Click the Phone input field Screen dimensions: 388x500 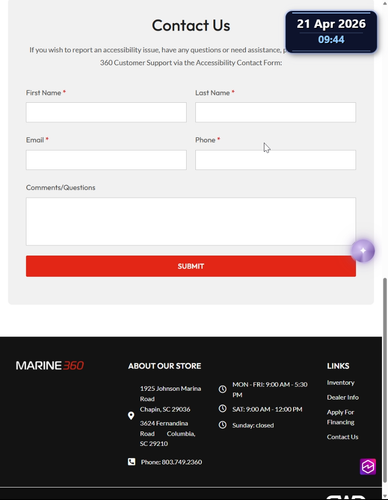point(276,160)
